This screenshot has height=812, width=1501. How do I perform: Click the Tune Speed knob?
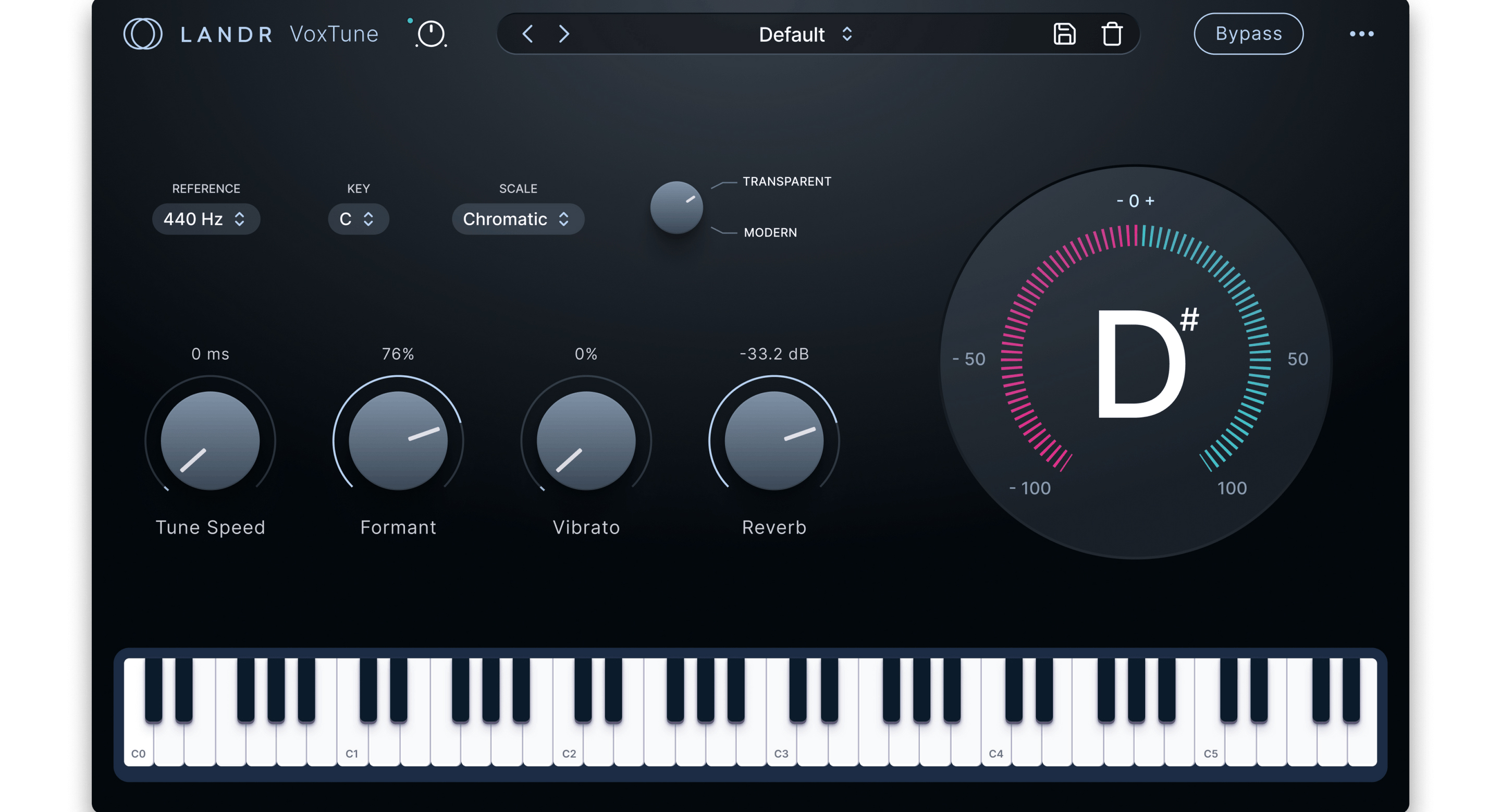click(210, 440)
